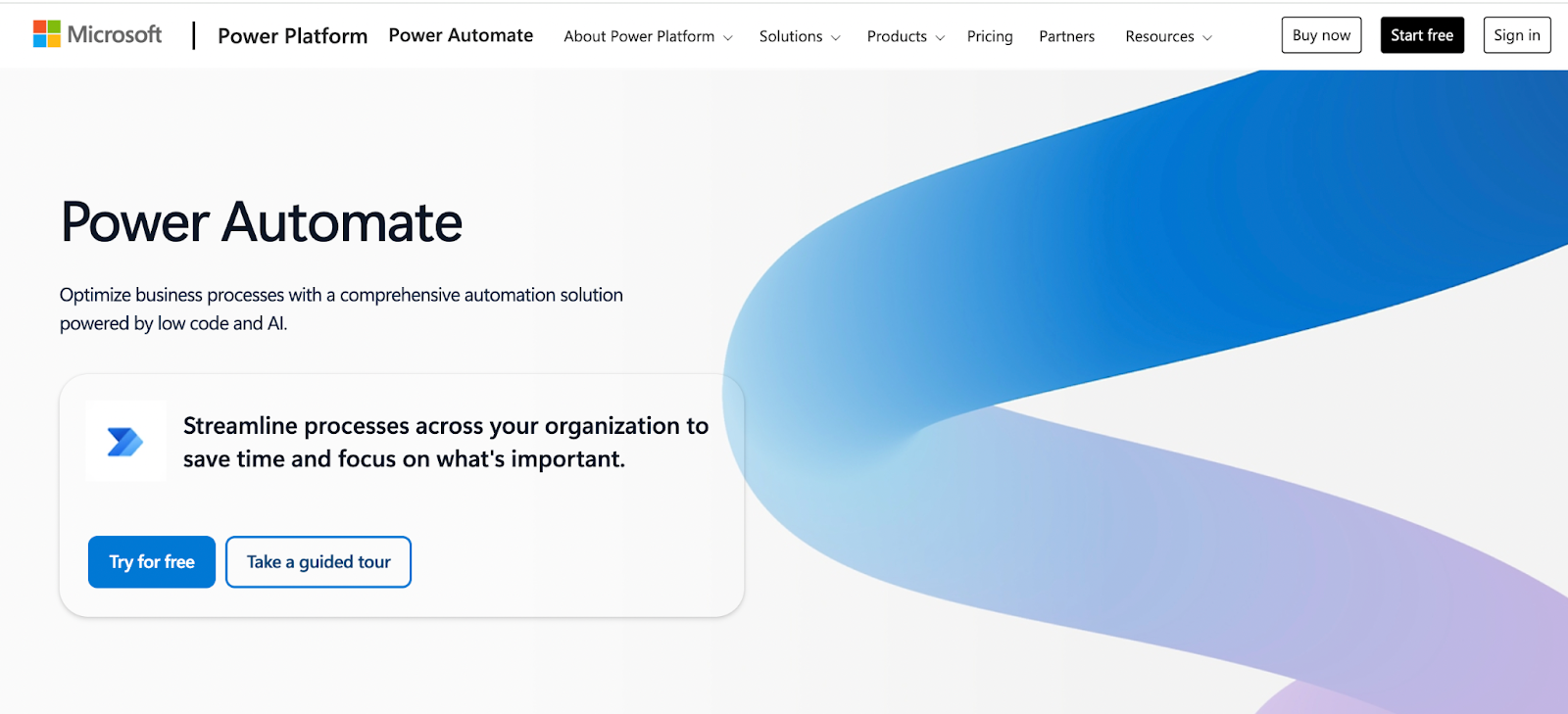The width and height of the screenshot is (1568, 714).
Task: Open the Partners page
Action: (x=1066, y=36)
